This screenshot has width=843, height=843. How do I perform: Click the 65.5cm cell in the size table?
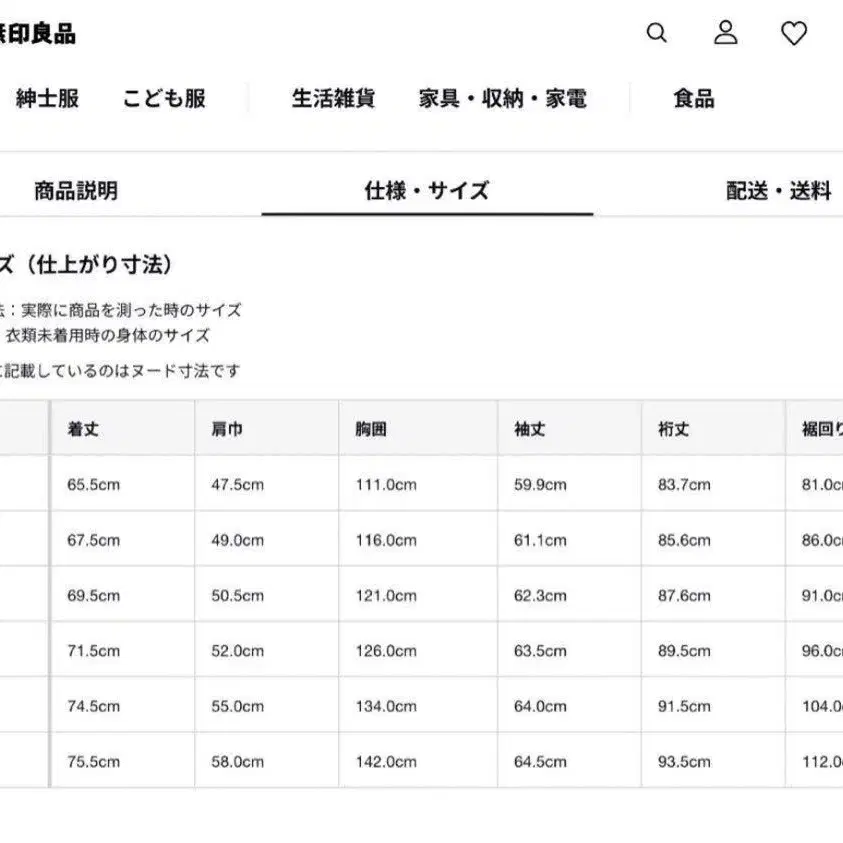tap(94, 484)
